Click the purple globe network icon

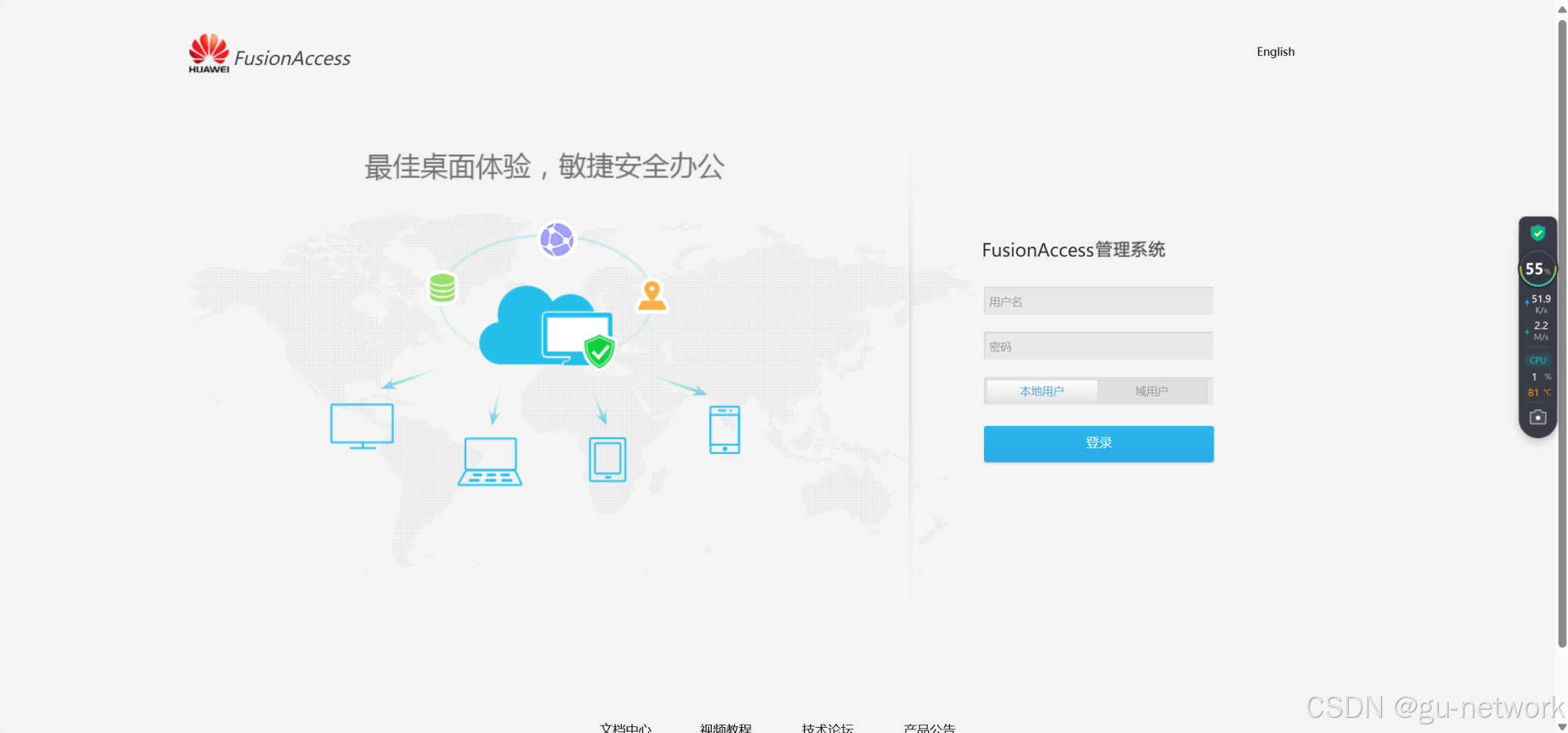click(557, 240)
